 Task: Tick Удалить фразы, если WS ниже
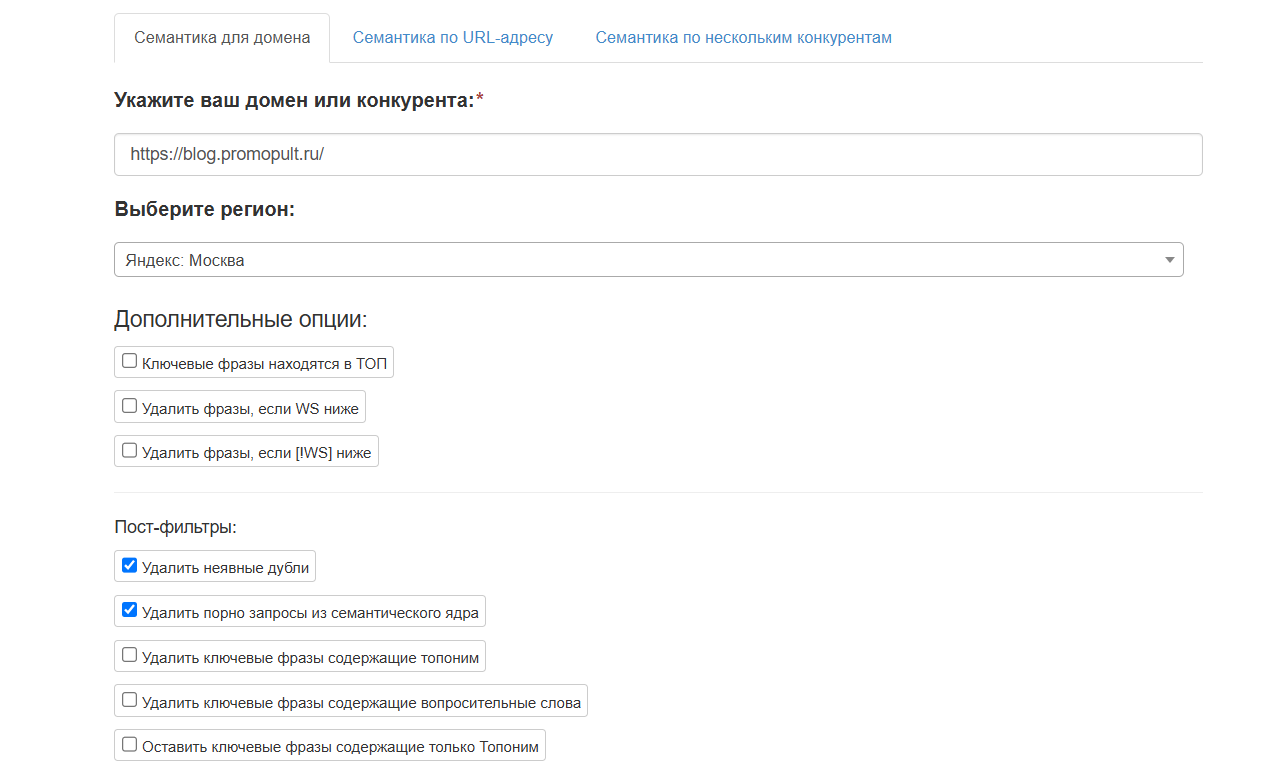[129, 407]
